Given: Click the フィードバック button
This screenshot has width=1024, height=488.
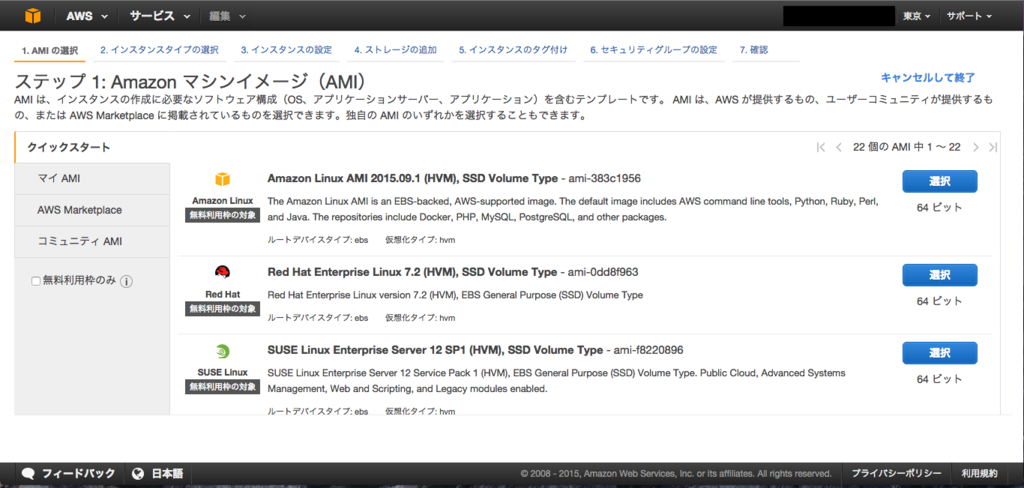Looking at the screenshot, I should click(69, 474).
